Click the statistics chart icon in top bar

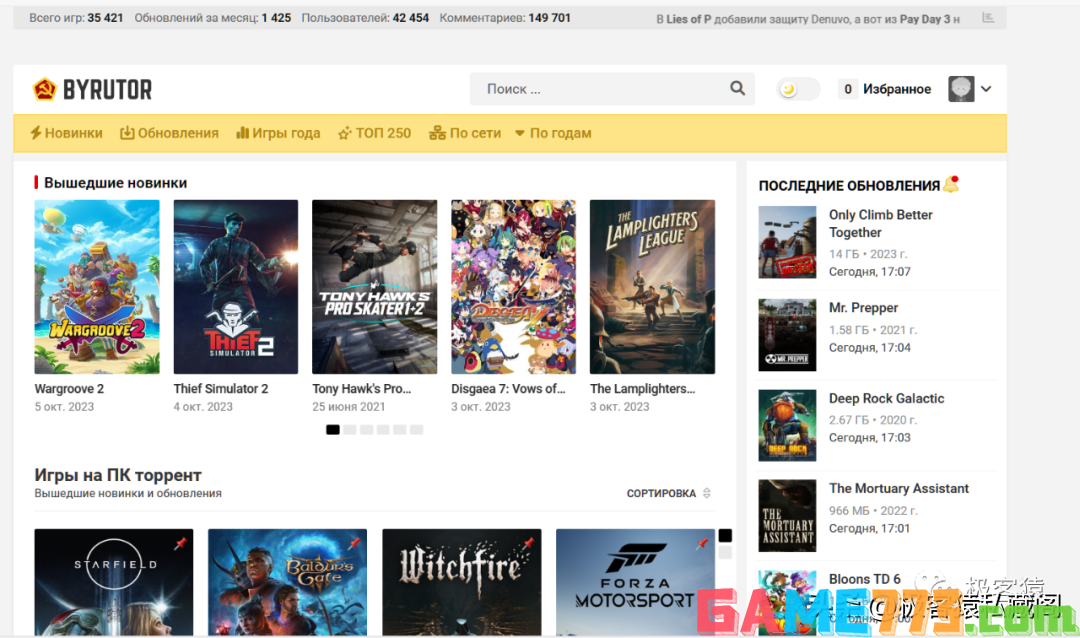(x=988, y=18)
